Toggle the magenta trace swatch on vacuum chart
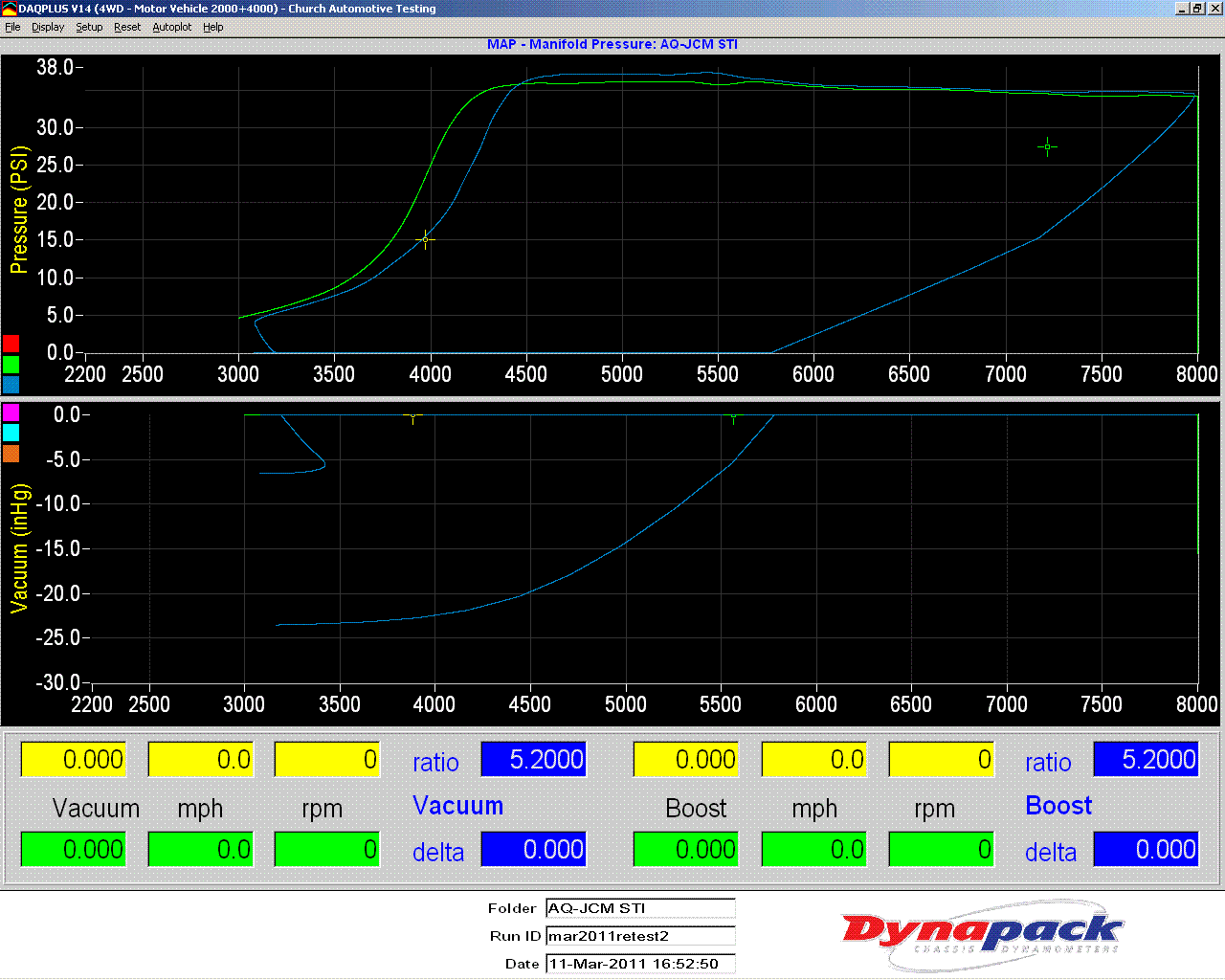 11,412
